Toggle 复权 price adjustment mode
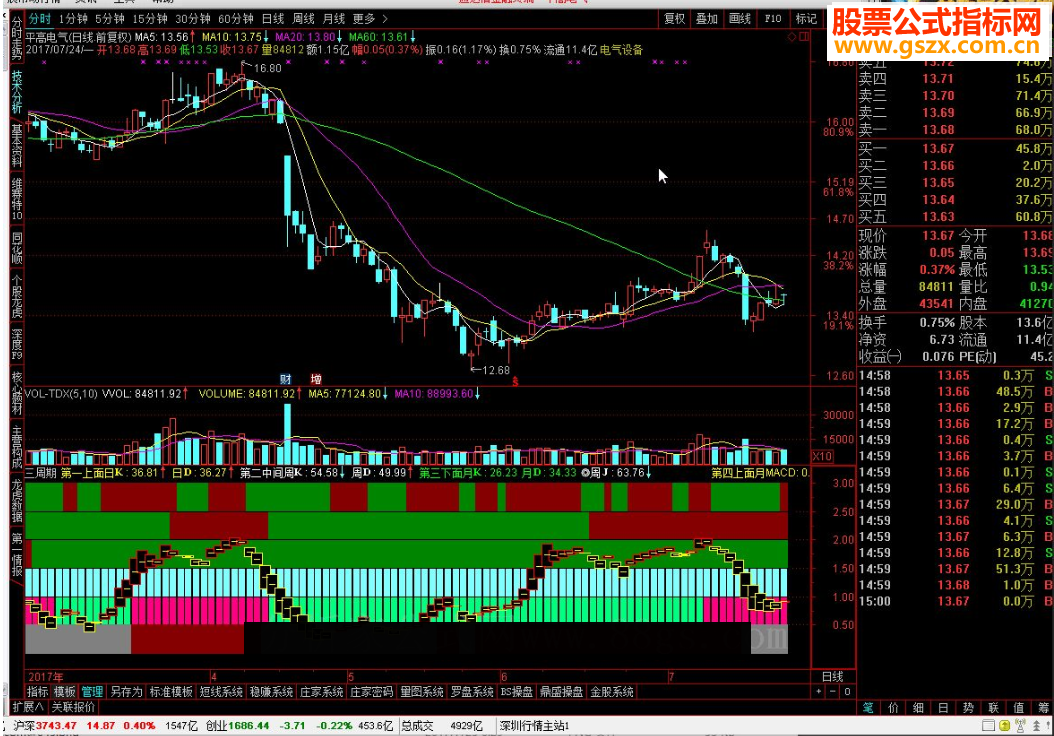The width and height of the screenshot is (1054, 736). [674, 18]
